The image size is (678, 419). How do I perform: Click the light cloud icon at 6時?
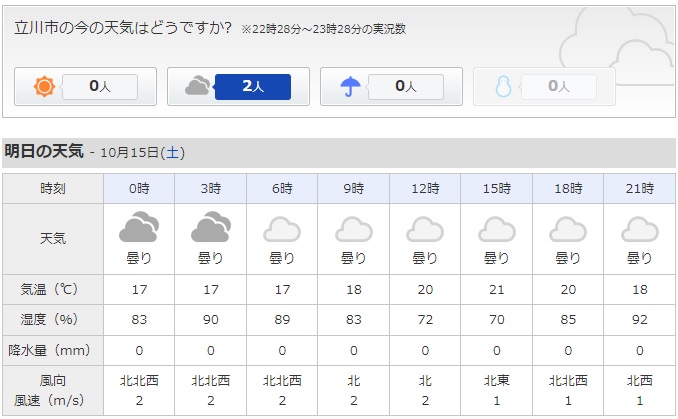coord(282,229)
